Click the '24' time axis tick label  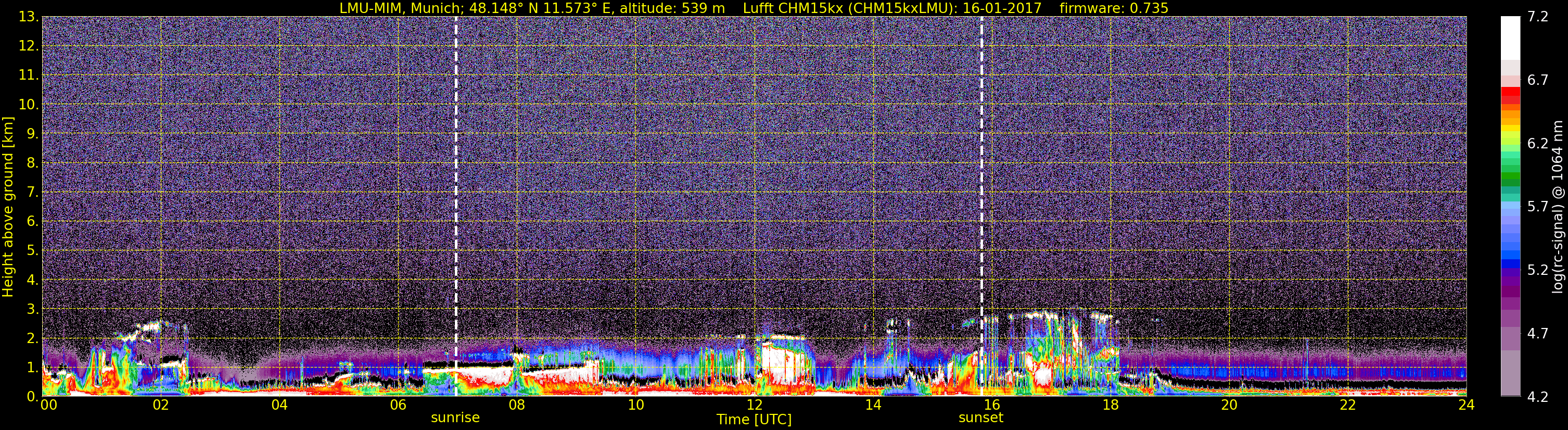click(x=1467, y=405)
